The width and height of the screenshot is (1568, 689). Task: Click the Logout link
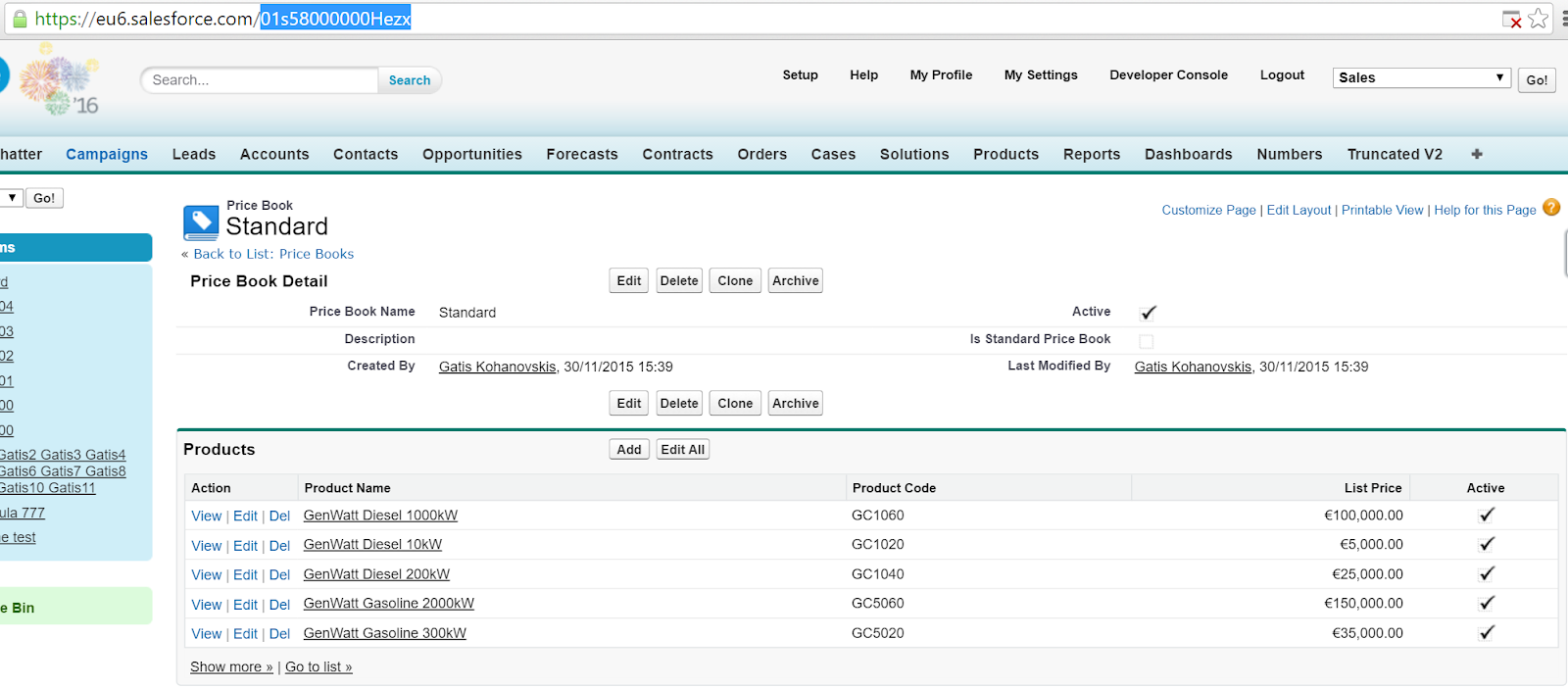1282,74
